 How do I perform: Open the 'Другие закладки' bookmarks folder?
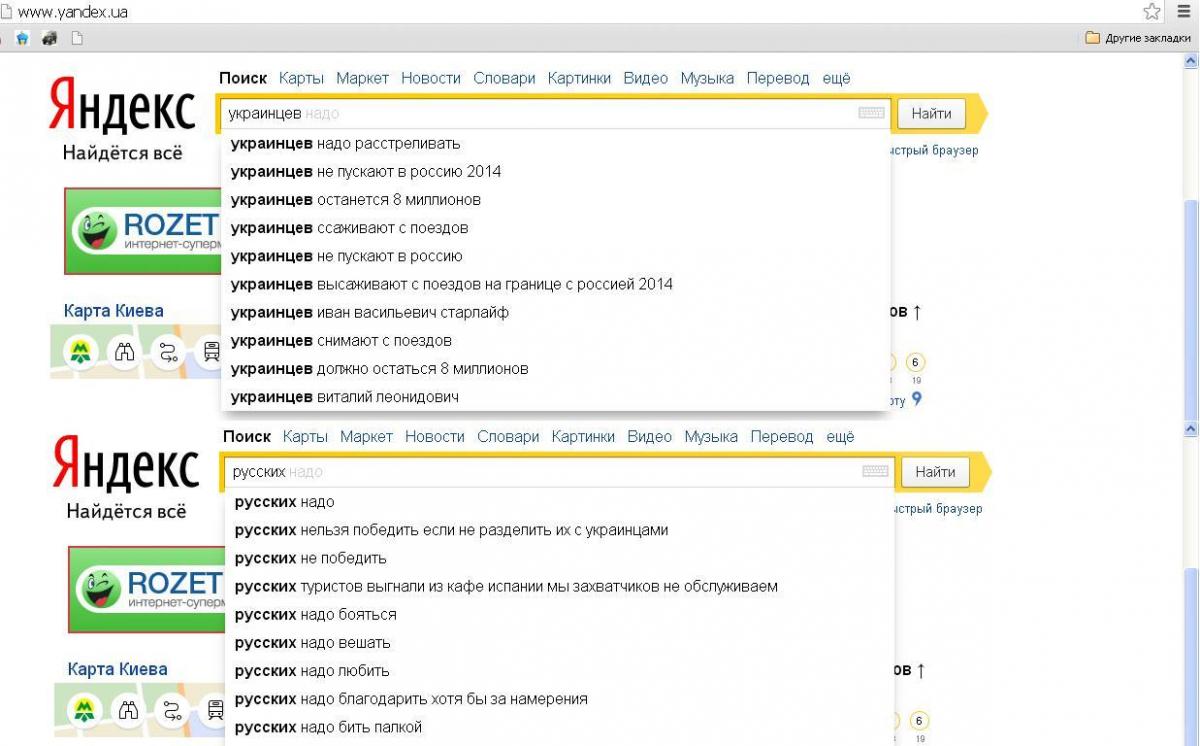(1138, 38)
